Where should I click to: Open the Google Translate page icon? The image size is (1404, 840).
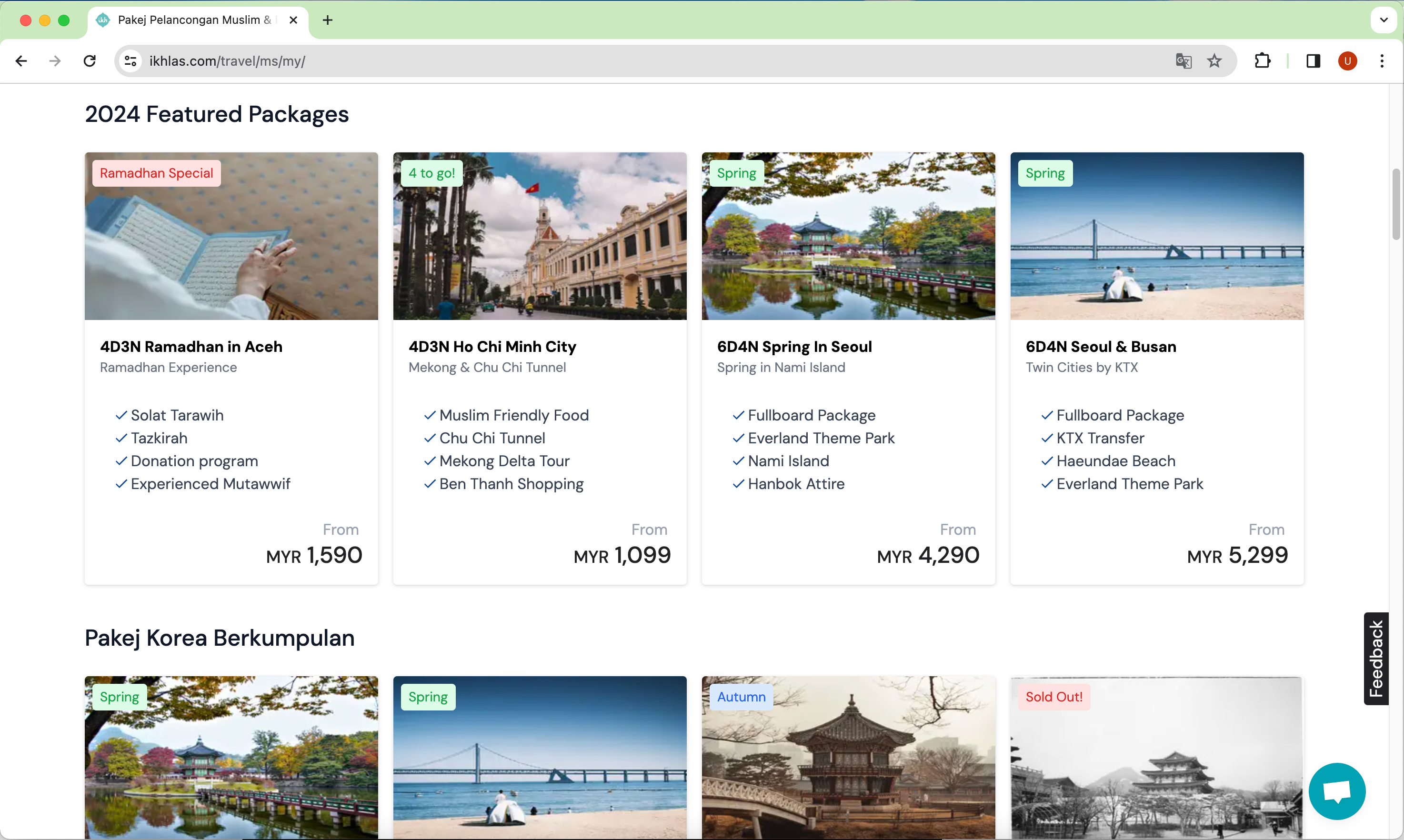click(1183, 60)
